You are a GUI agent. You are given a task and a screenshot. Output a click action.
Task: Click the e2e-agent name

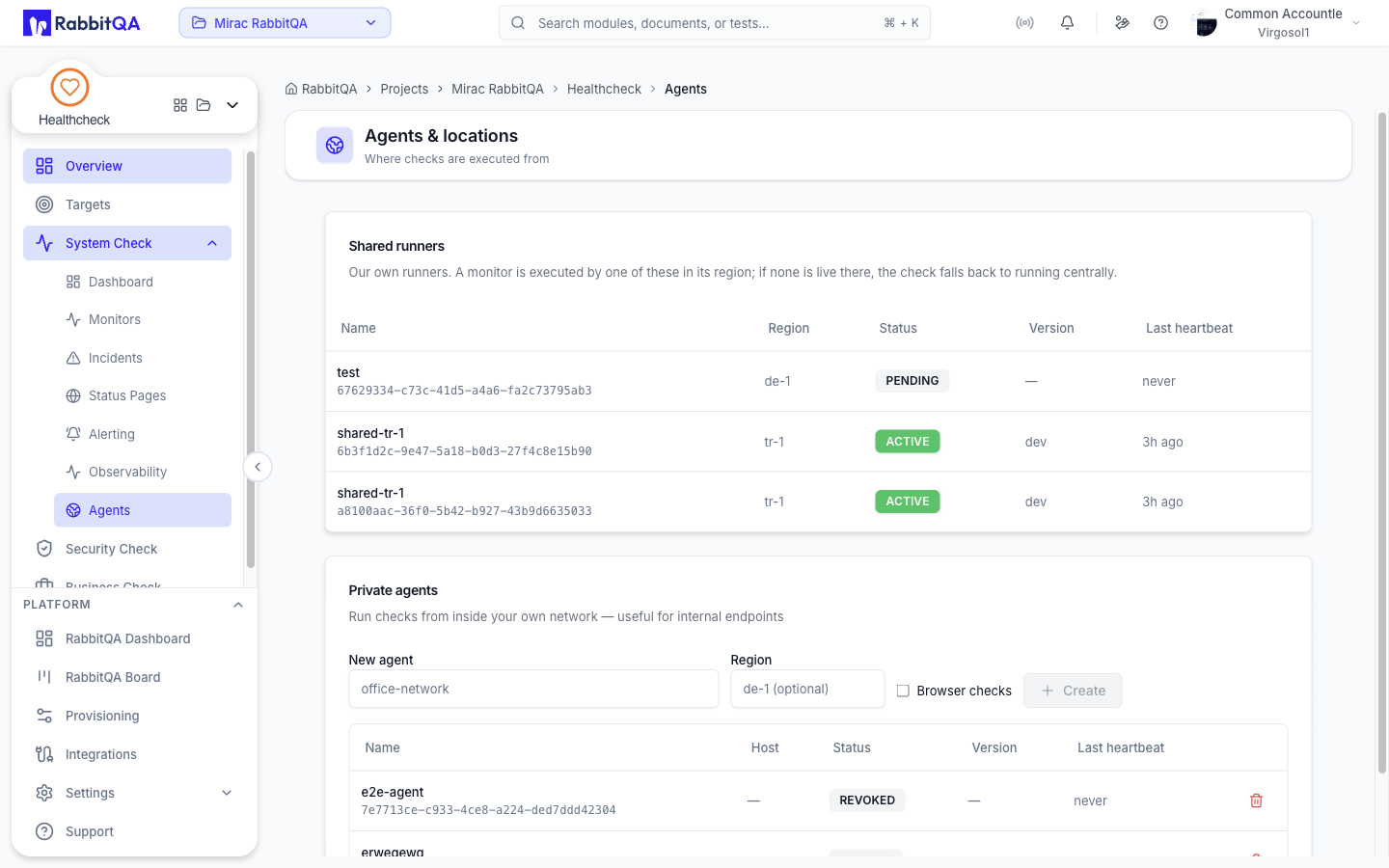(393, 792)
